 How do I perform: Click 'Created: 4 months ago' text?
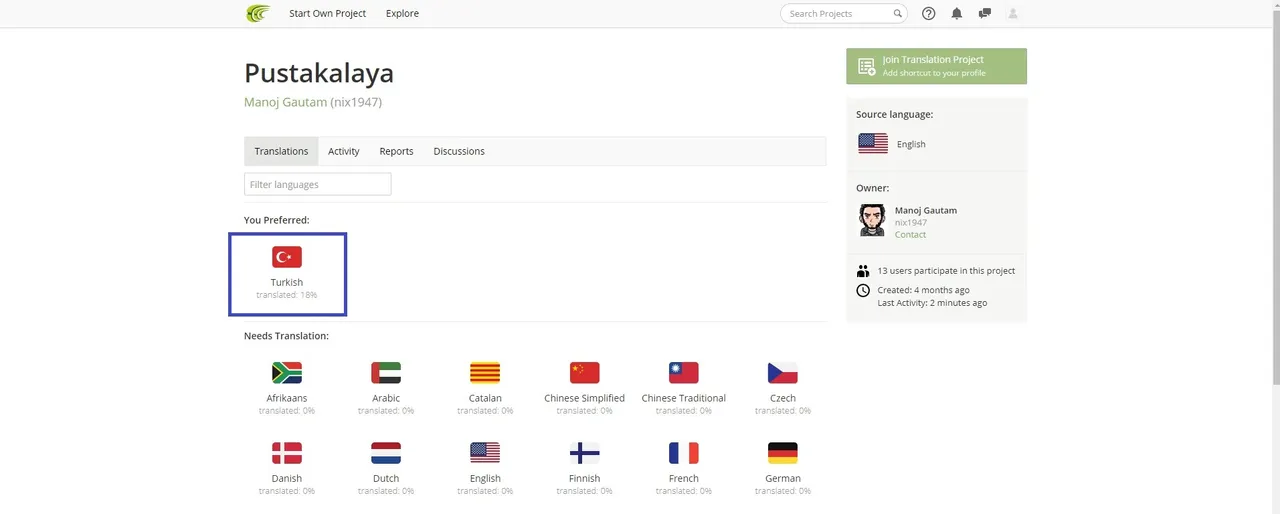point(923,291)
